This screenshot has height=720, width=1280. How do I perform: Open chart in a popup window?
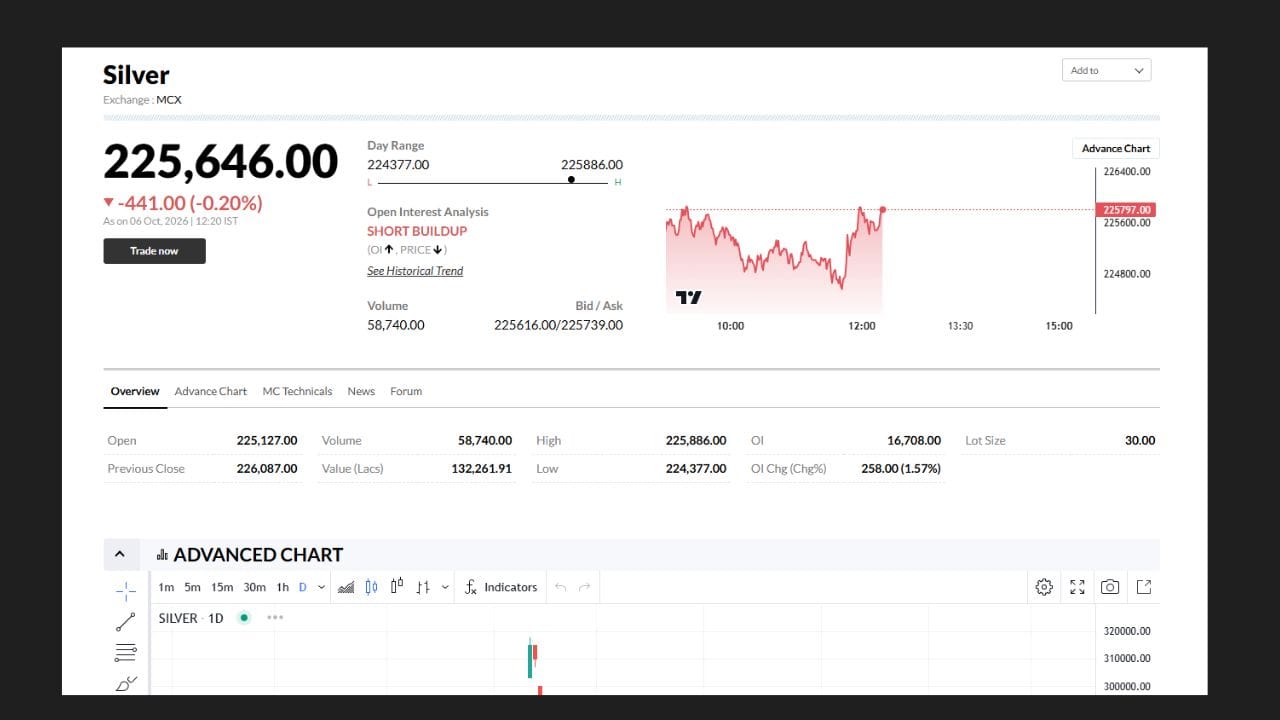pyautogui.click(x=1144, y=587)
